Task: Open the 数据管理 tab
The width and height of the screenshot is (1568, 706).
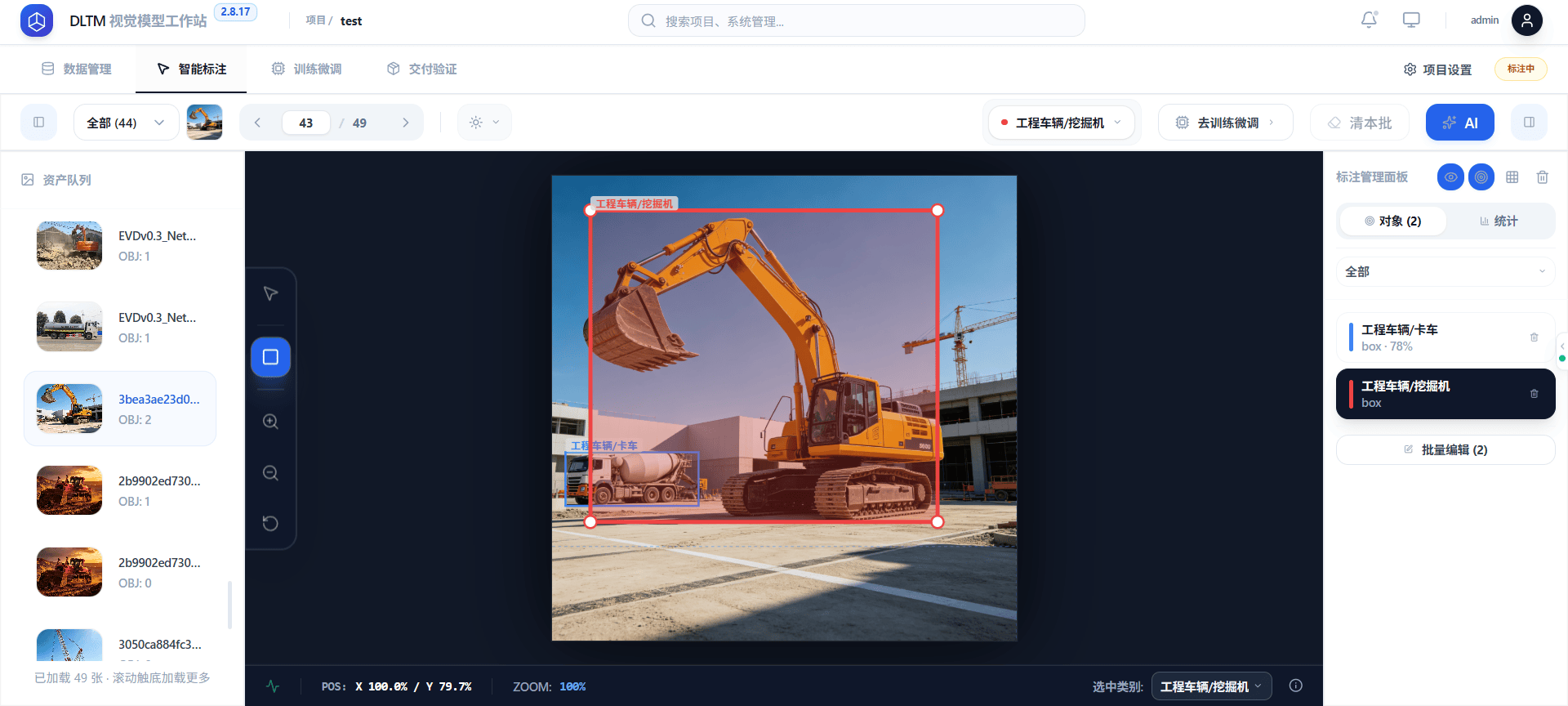Action: tap(77, 69)
